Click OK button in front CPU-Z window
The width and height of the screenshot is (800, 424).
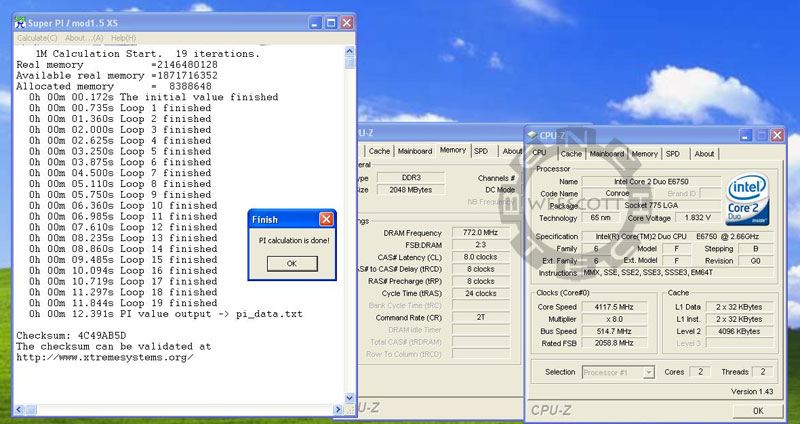758,411
